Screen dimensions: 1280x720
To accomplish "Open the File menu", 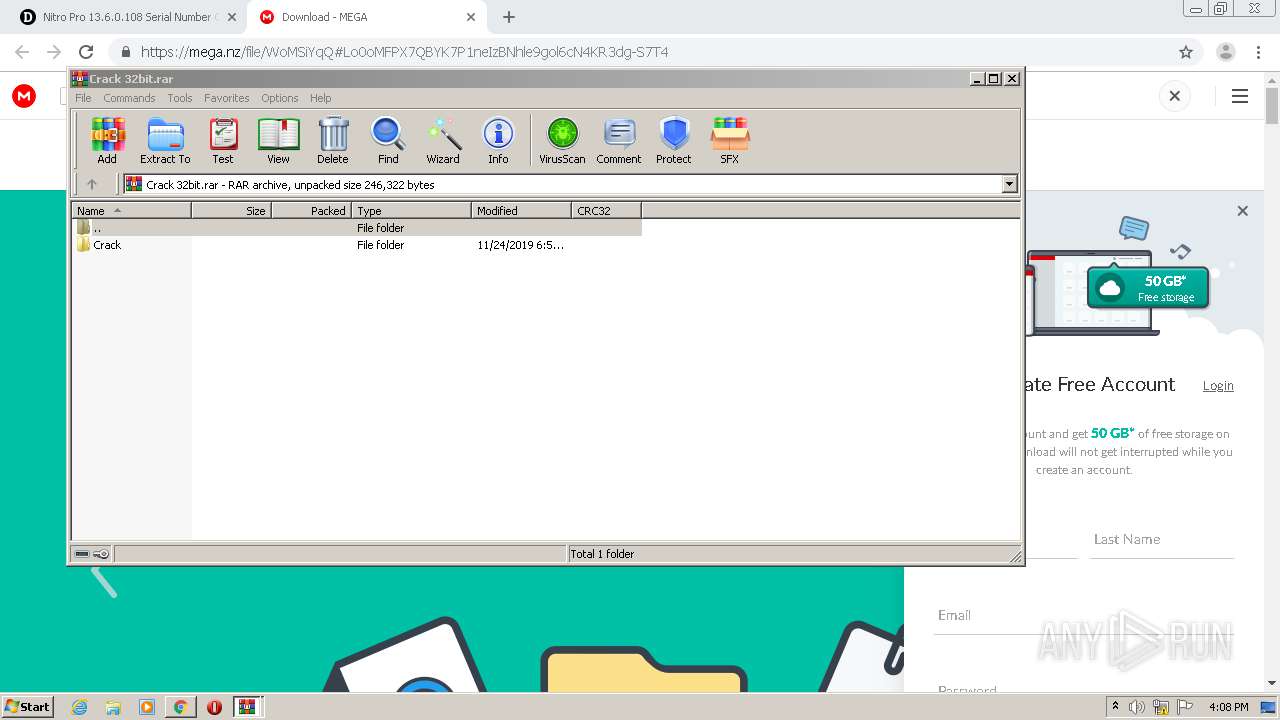I will (x=83, y=98).
